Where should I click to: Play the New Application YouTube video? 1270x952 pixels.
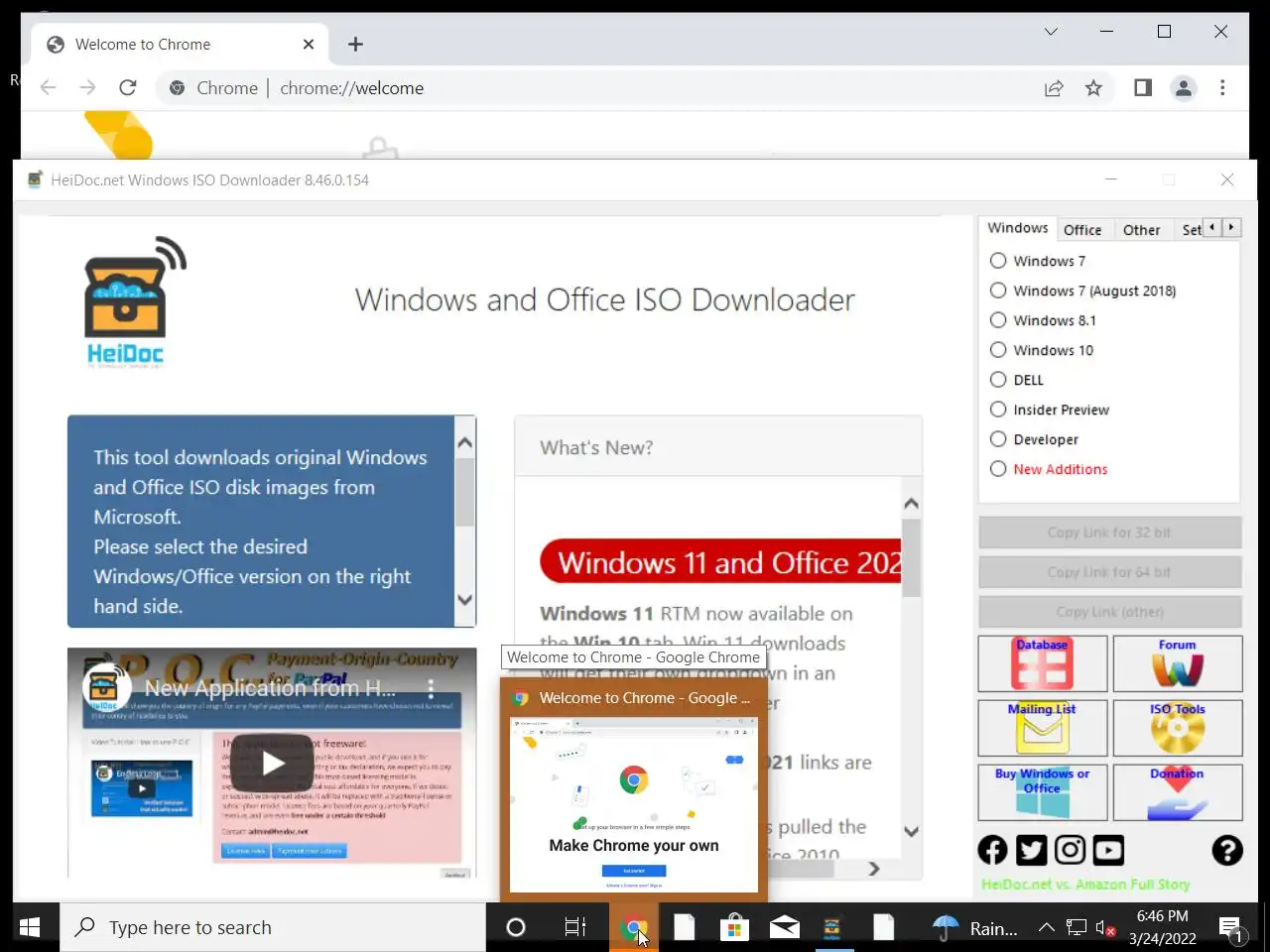pyautogui.click(x=272, y=763)
